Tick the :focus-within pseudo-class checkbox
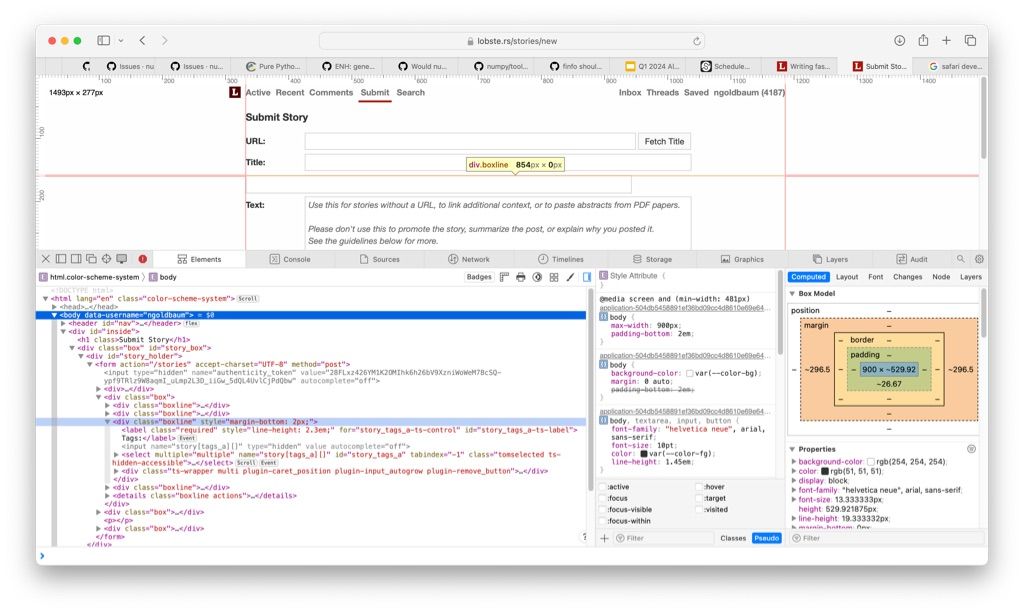1024x613 pixels. pos(603,521)
